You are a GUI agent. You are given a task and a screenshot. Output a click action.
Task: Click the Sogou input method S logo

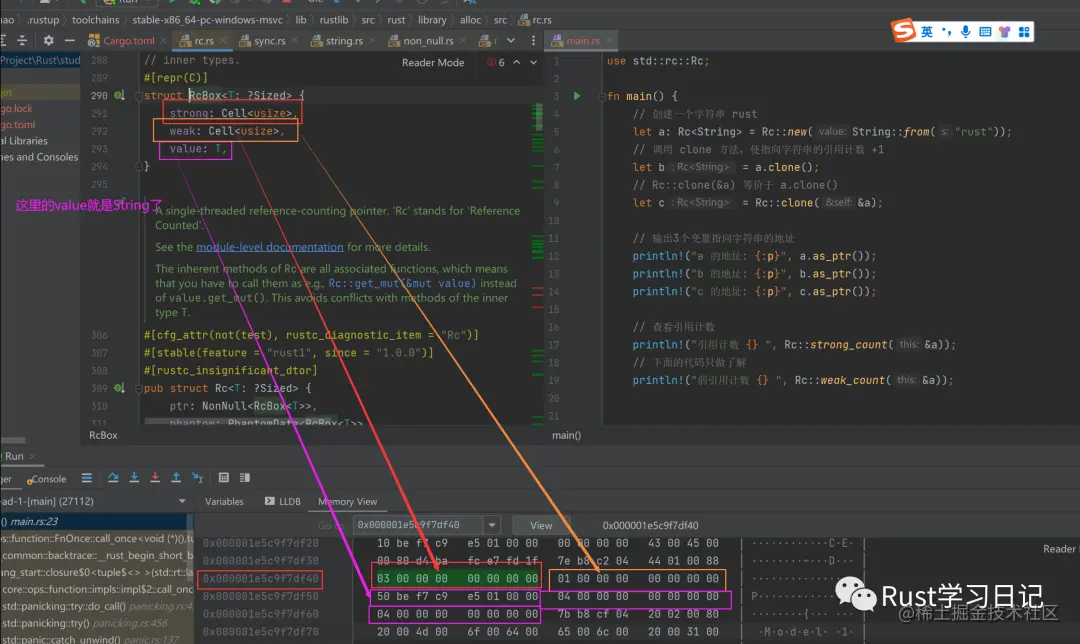pyautogui.click(x=903, y=30)
